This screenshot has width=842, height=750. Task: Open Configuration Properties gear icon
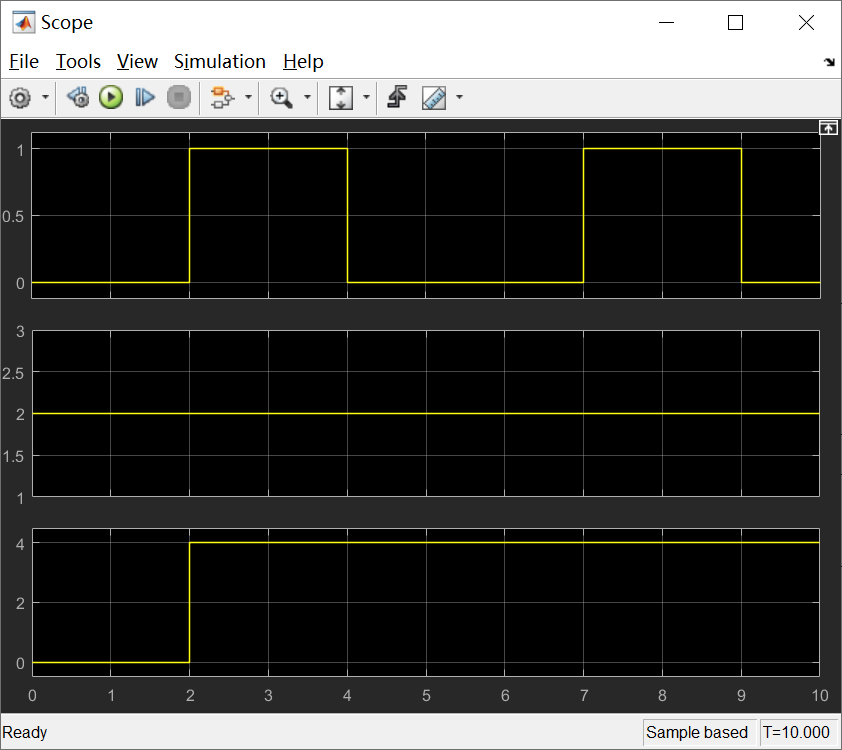[x=20, y=98]
